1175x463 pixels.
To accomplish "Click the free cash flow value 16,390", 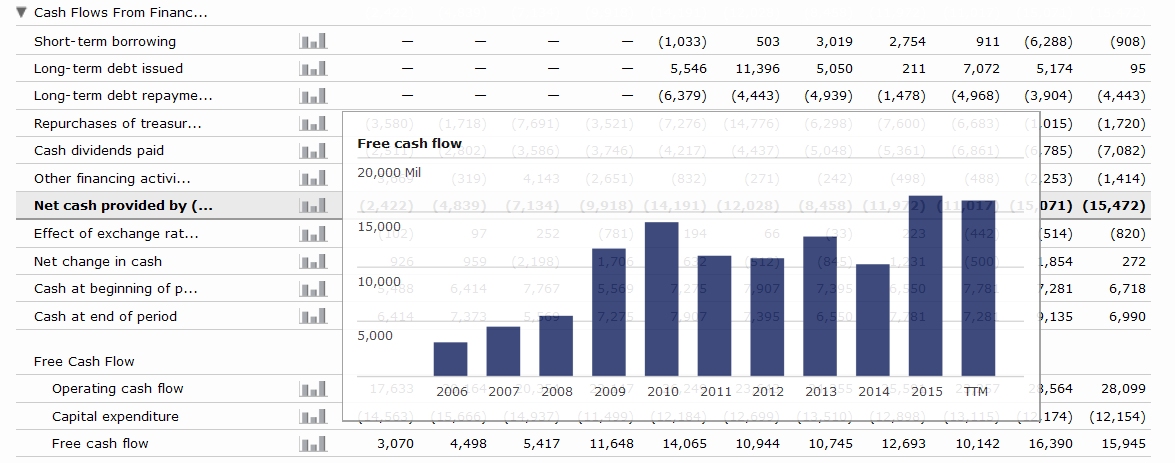I will pyautogui.click(x=1051, y=444).
